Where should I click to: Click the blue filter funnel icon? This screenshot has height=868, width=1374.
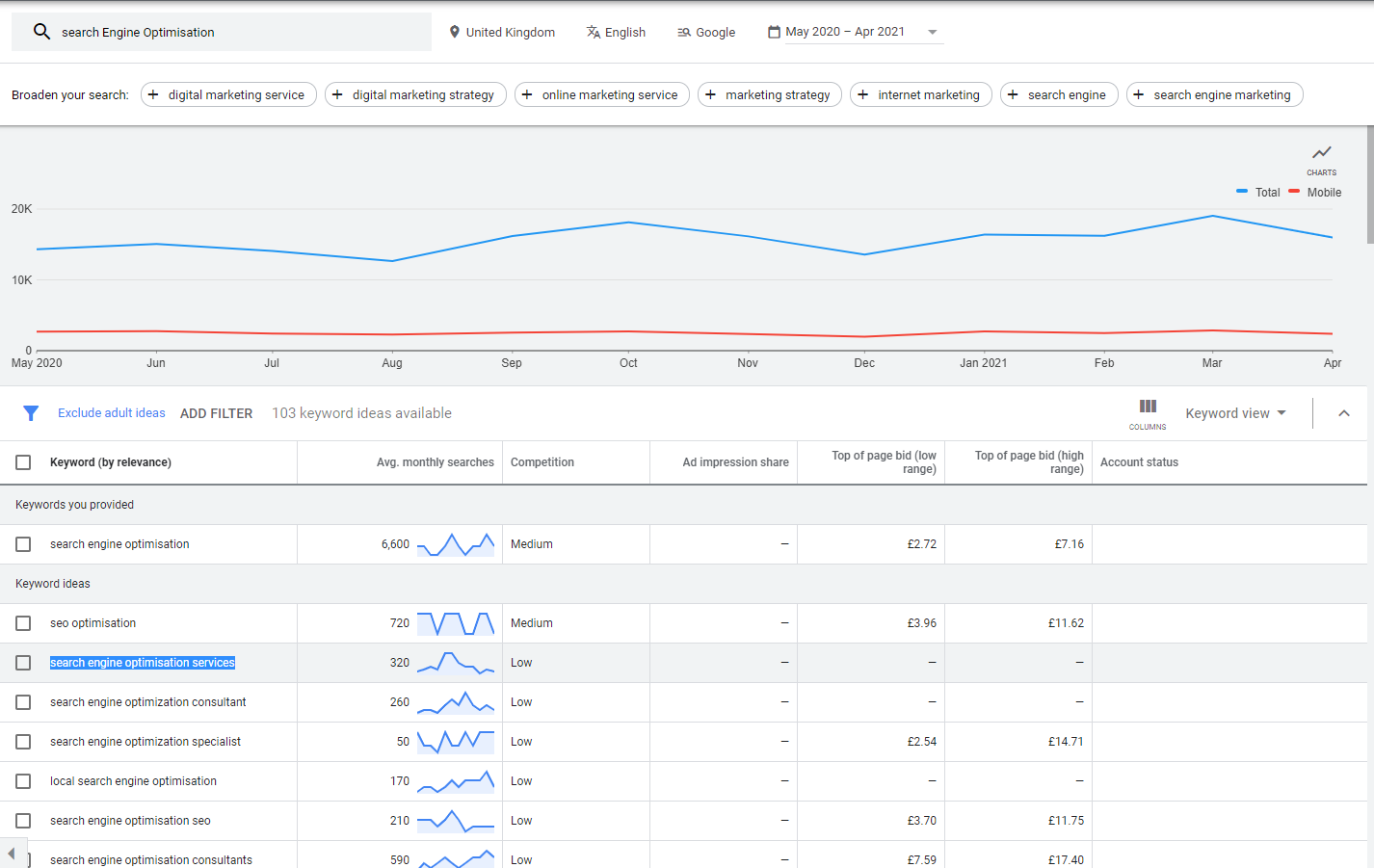tap(31, 413)
